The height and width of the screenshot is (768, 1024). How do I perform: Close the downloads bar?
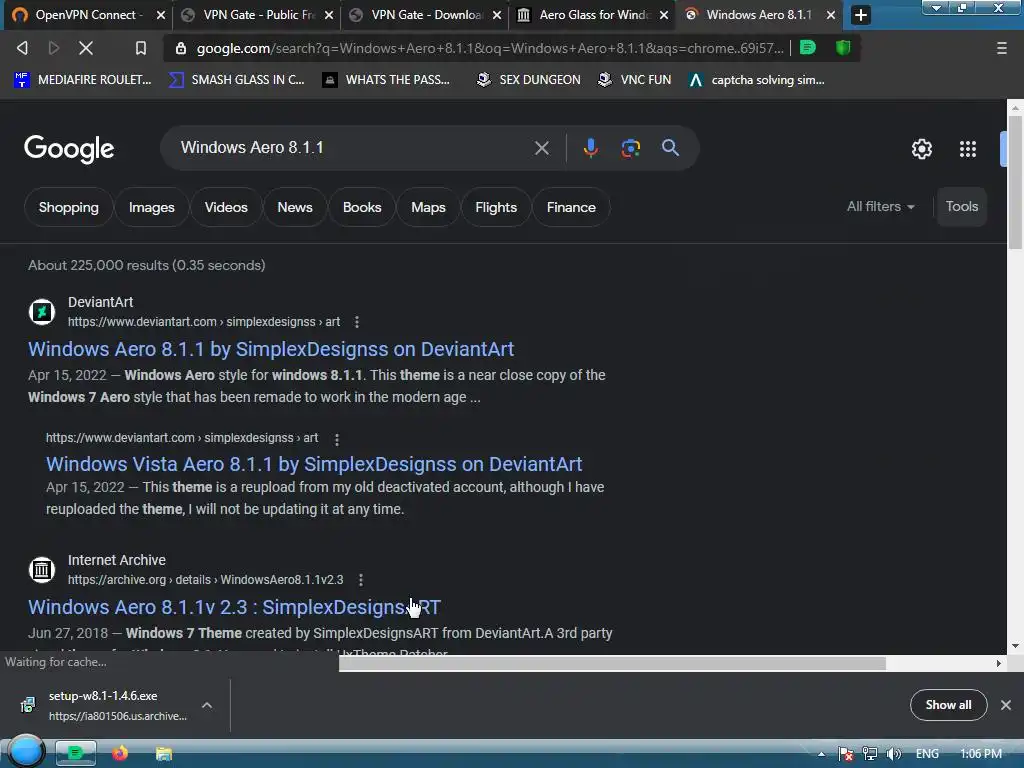[1006, 705]
